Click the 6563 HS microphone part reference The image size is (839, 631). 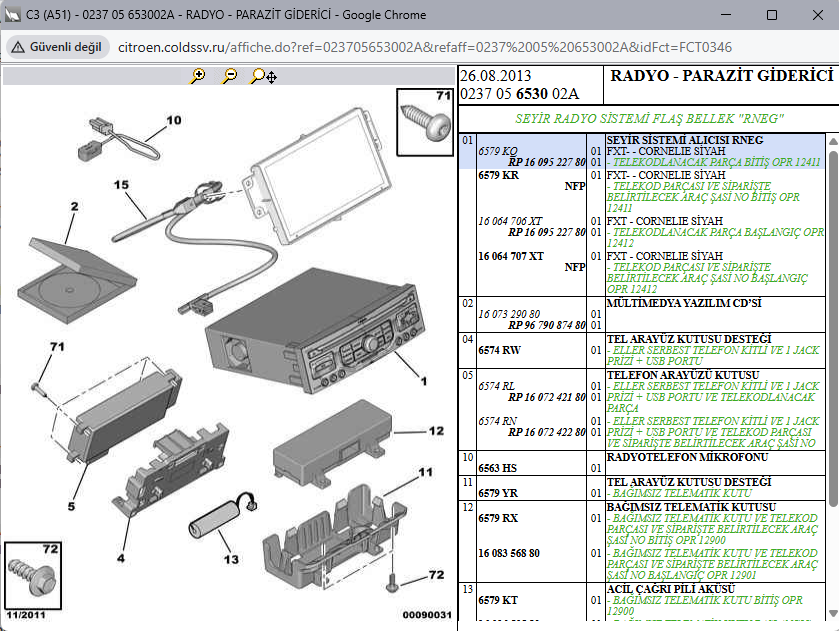pos(499,467)
